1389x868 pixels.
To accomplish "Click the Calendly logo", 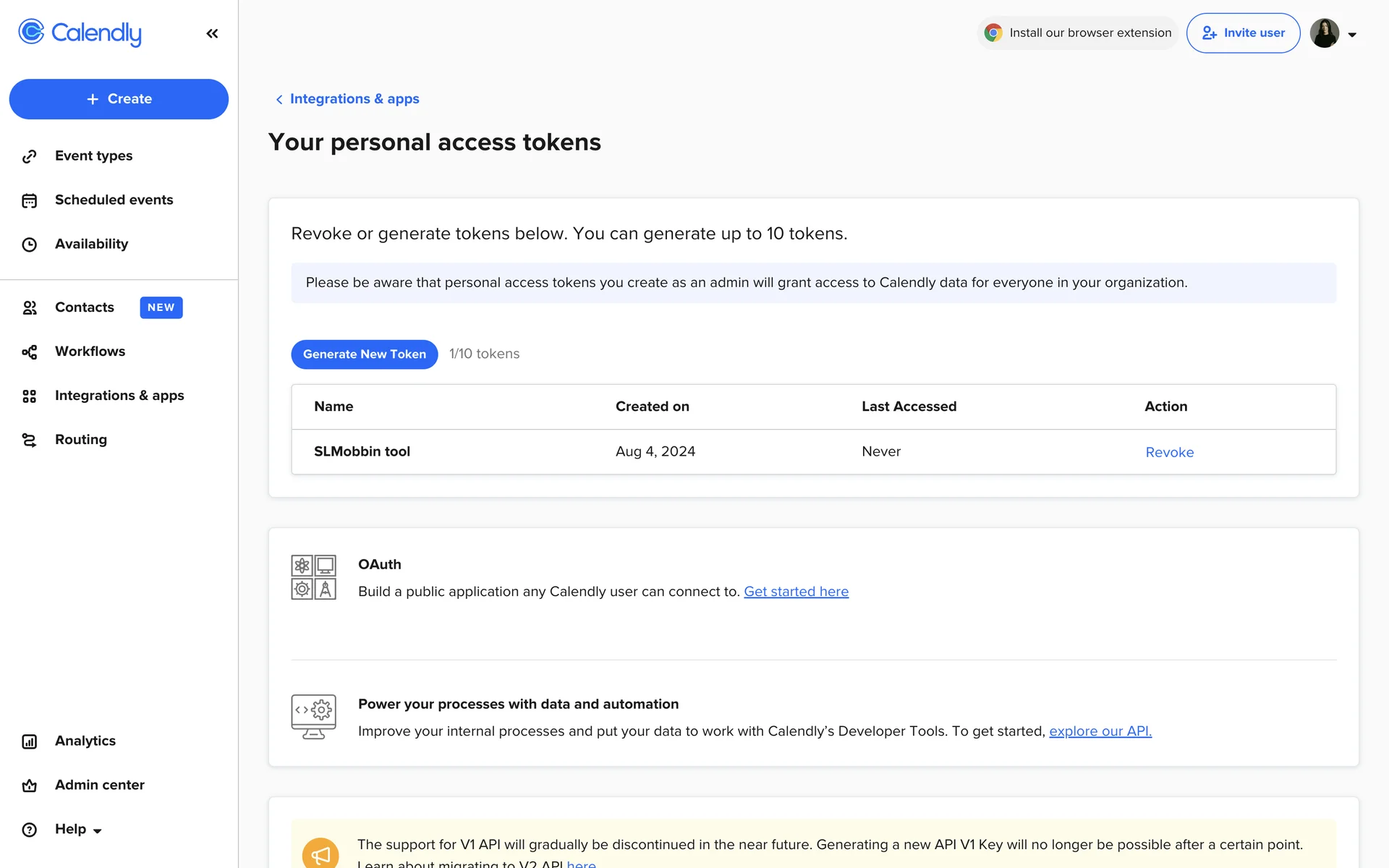I will point(80,33).
